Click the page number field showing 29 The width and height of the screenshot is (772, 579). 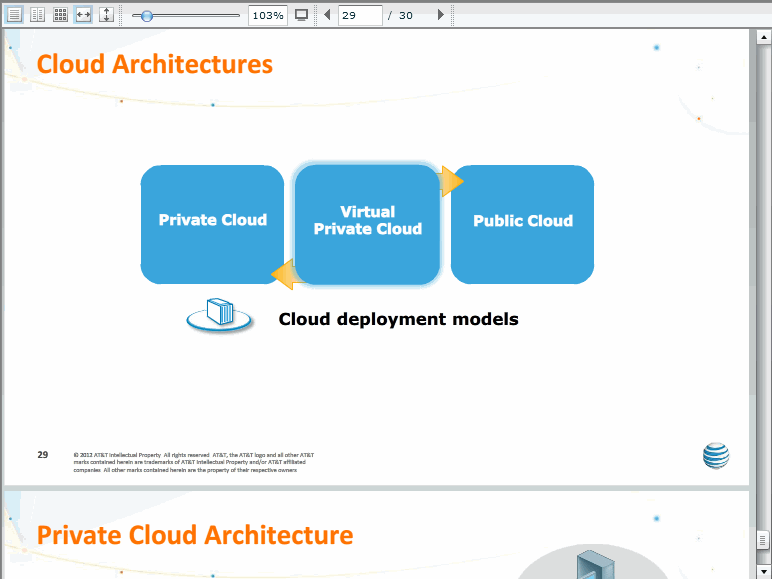pyautogui.click(x=360, y=15)
